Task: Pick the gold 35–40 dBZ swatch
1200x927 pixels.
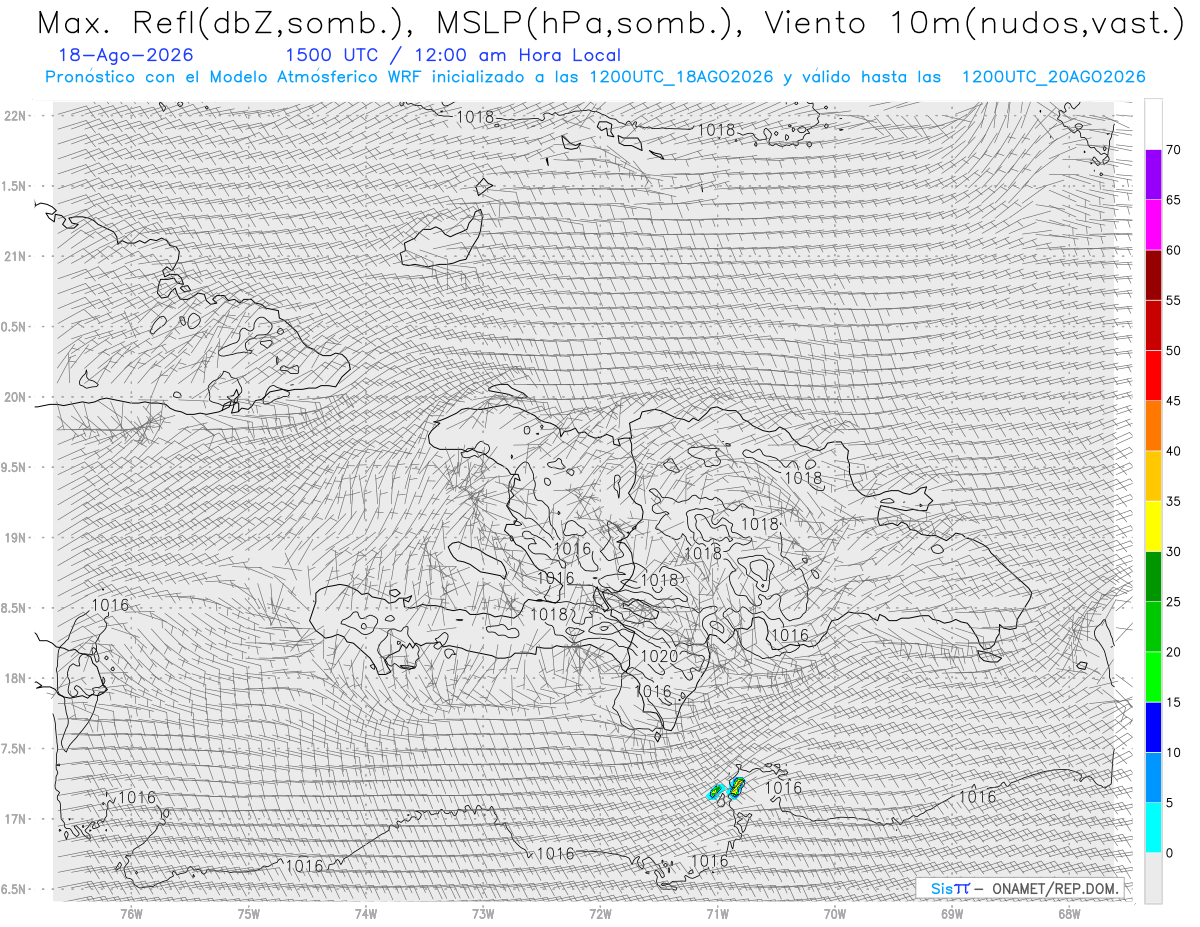Action: [1153, 476]
